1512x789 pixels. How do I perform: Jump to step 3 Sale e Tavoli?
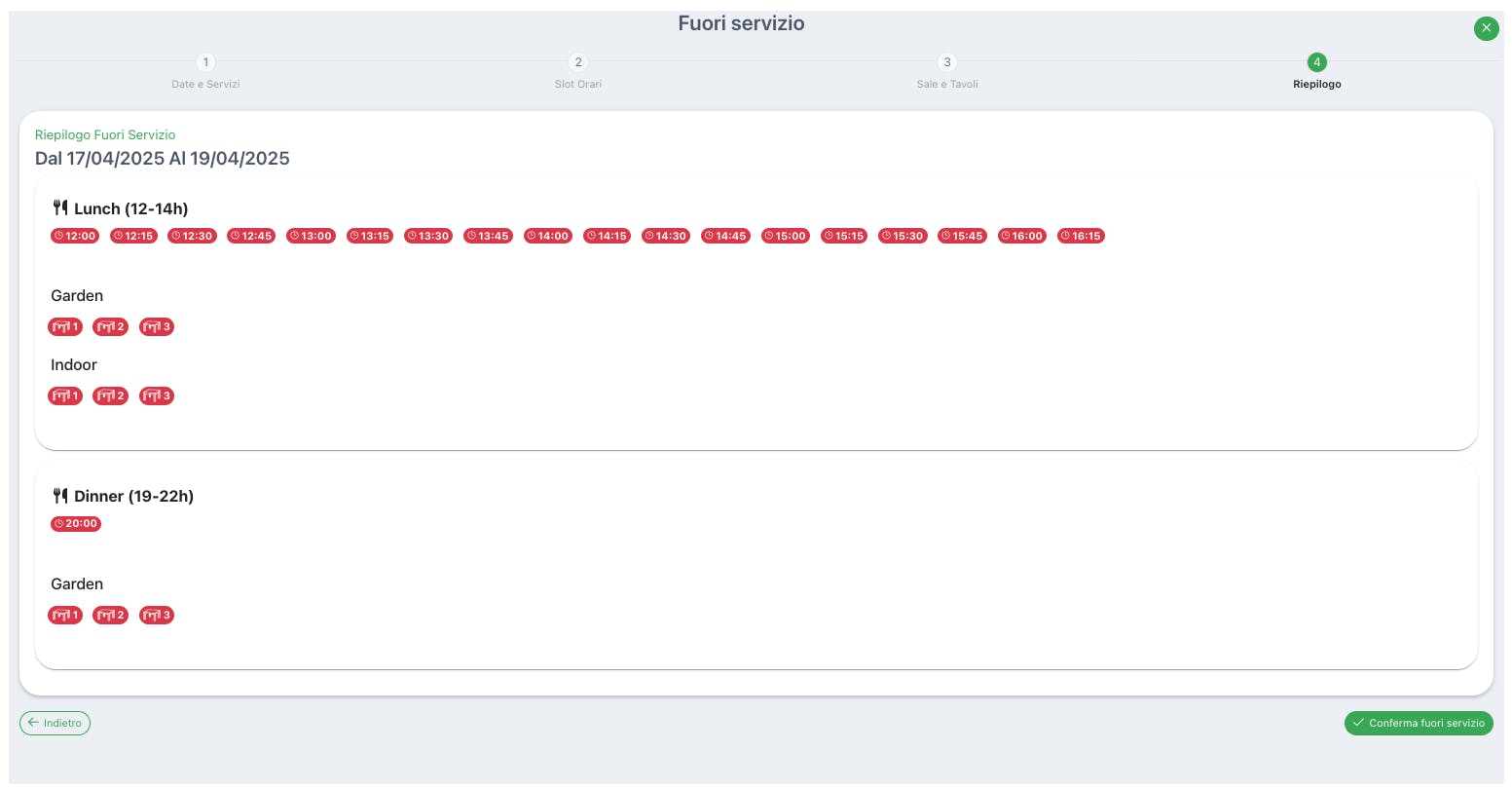pyautogui.click(x=947, y=62)
